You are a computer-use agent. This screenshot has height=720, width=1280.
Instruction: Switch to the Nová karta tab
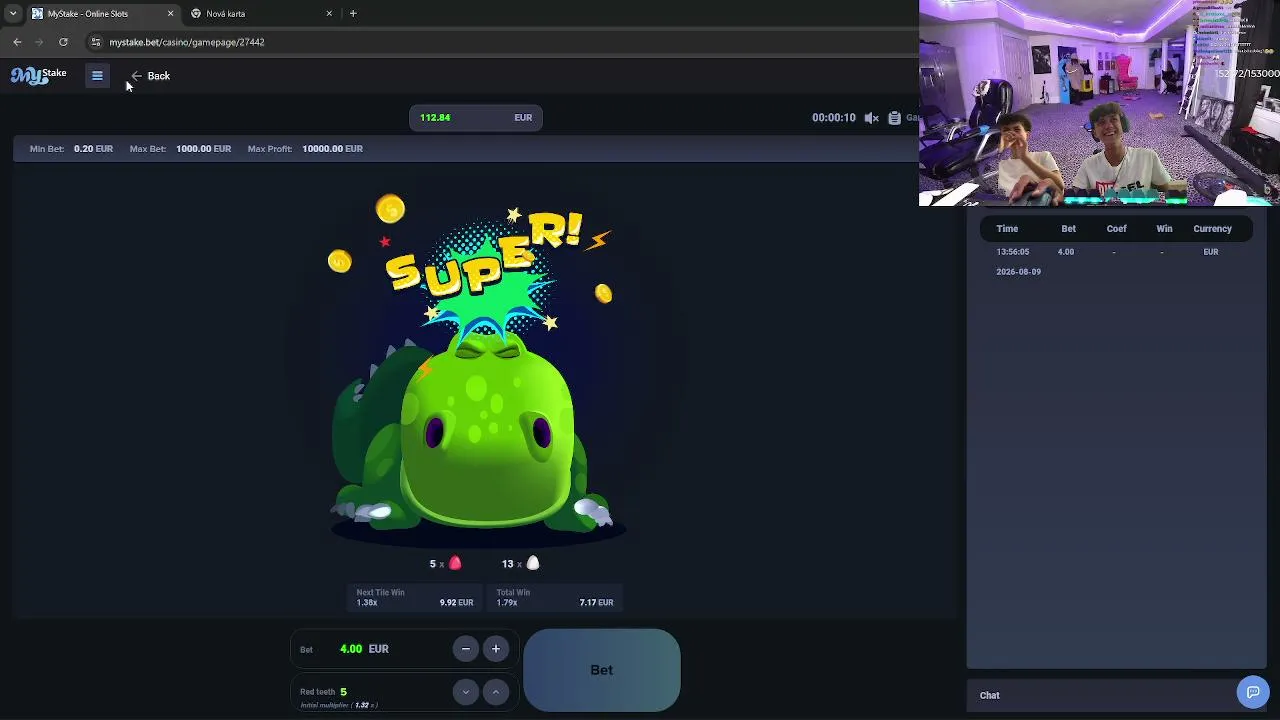pyautogui.click(x=262, y=14)
